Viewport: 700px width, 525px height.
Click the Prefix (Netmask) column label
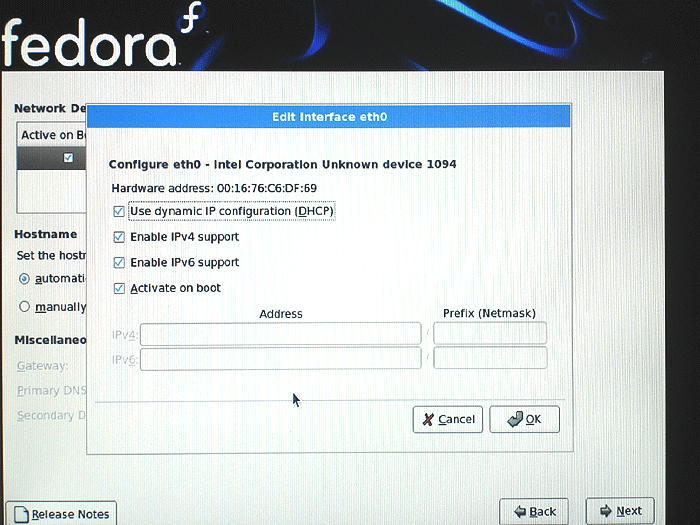[x=489, y=313]
